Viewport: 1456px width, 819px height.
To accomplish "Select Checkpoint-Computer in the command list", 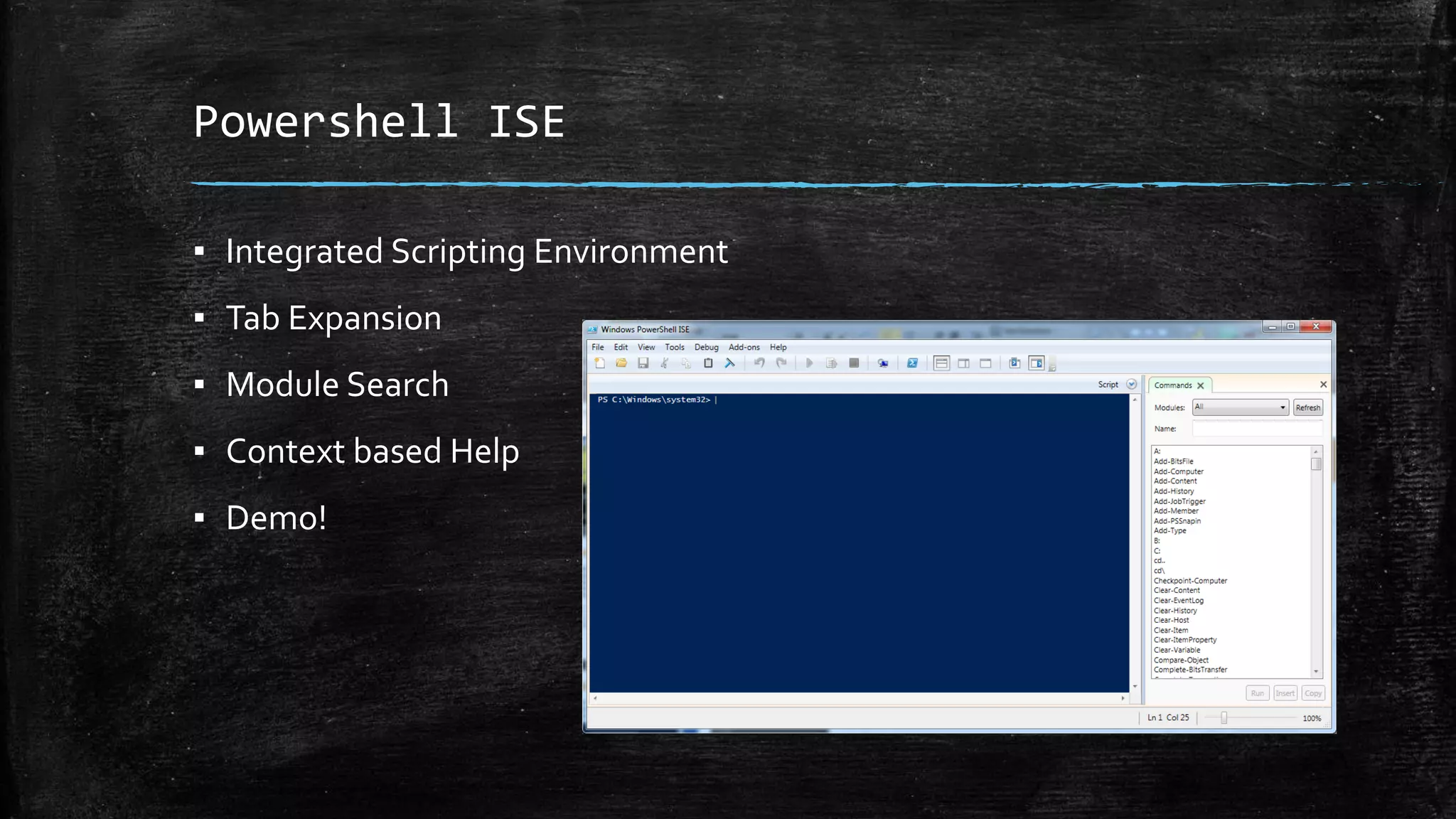I will 1190,581.
